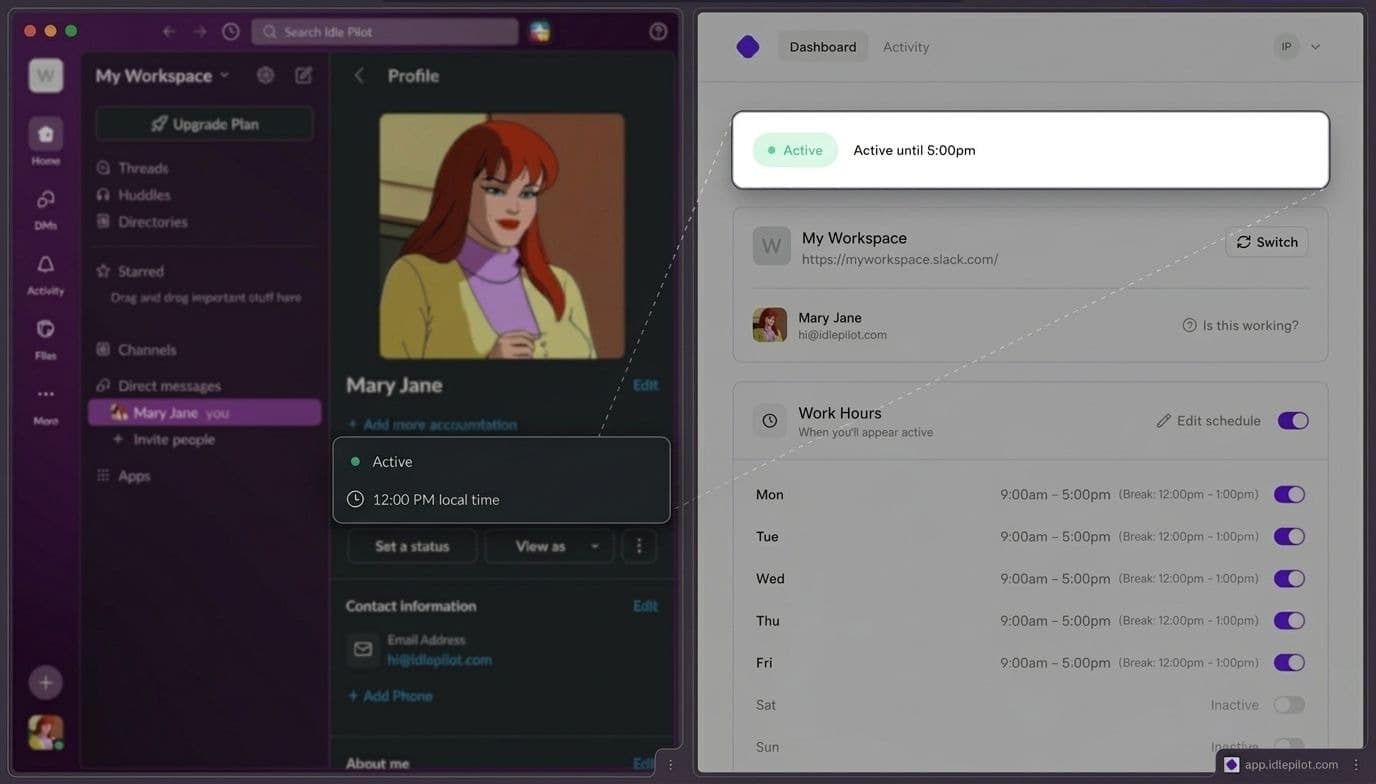
Task: Open Activity via the bell icon
Action: (x=45, y=263)
